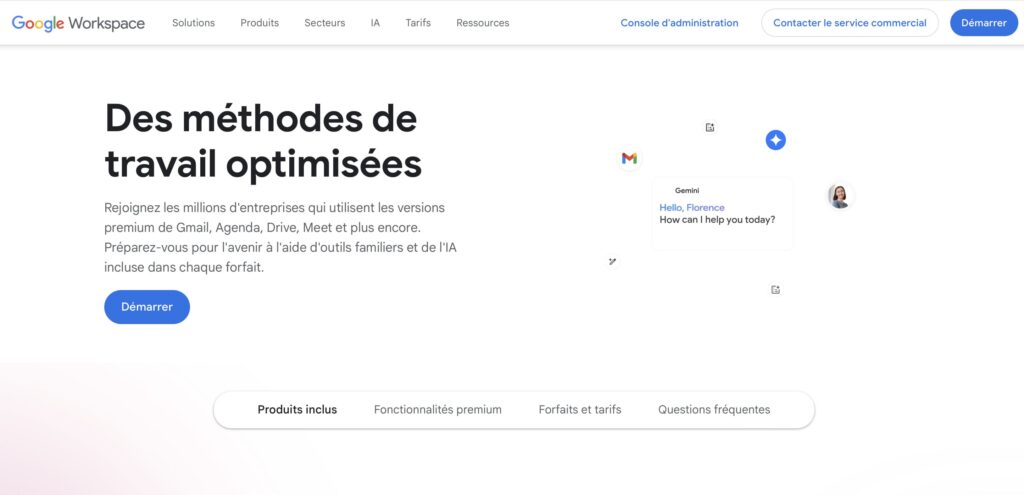Click the Gmail icon in hero graphic
1024x495 pixels.
coord(629,158)
